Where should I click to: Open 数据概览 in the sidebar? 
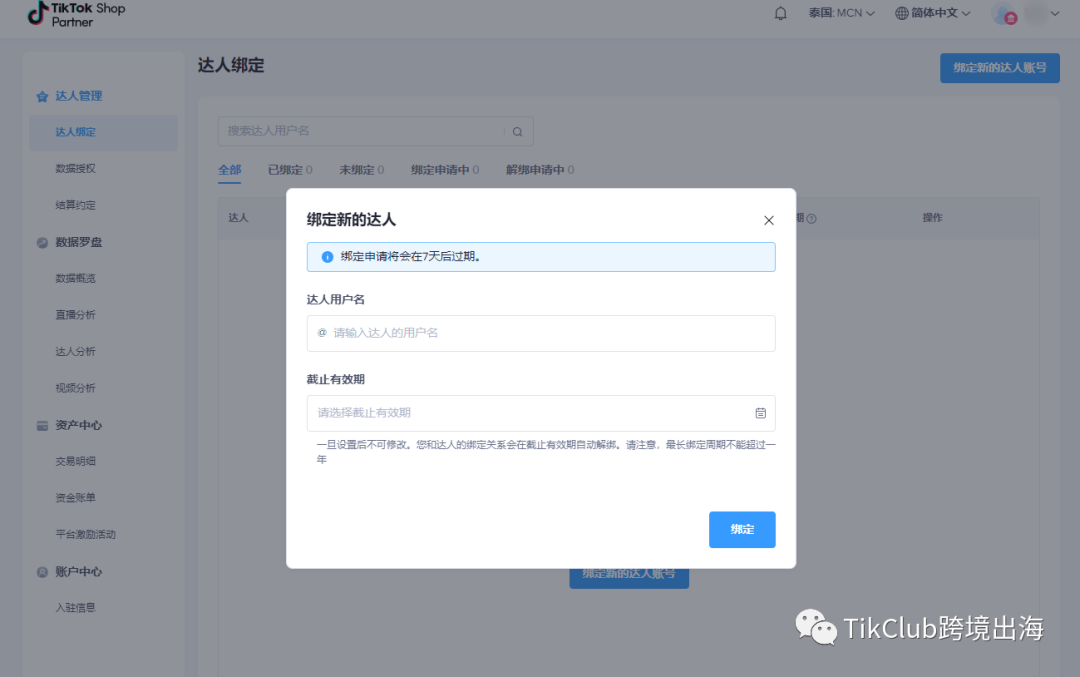tap(76, 278)
